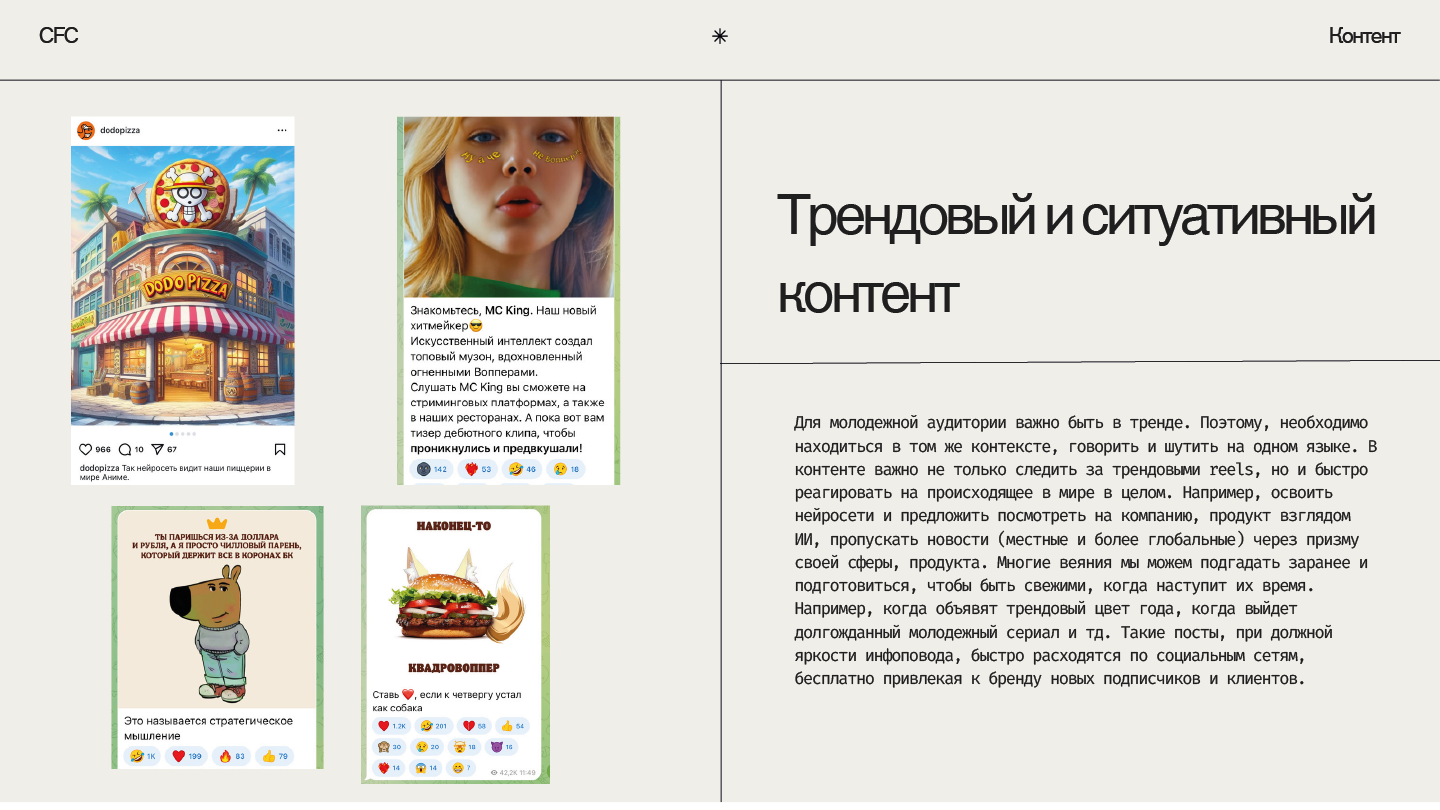Viewport: 1440px width, 810px height.
Task: Select the Контент label in top right
Action: click(1364, 36)
